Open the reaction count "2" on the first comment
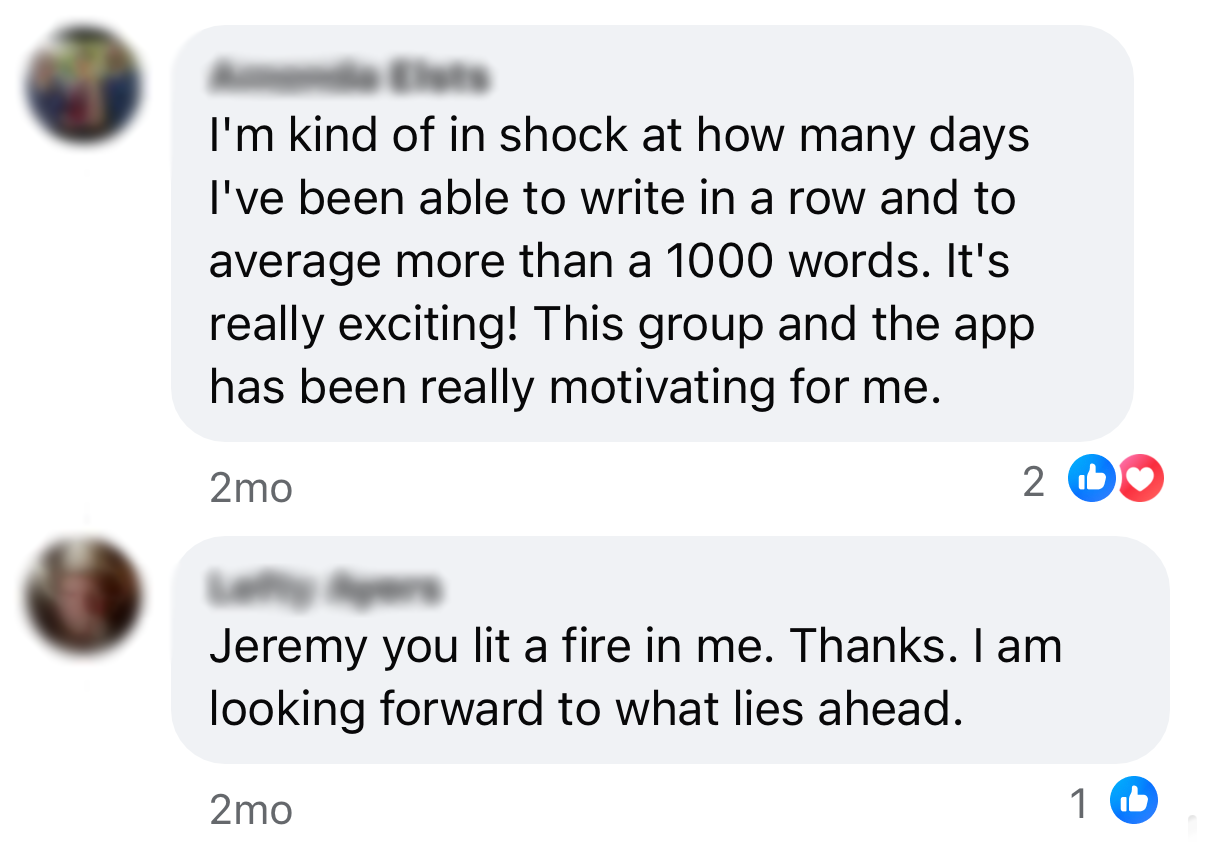Image resolution: width=1206 pixels, height=842 pixels. coord(1034,483)
